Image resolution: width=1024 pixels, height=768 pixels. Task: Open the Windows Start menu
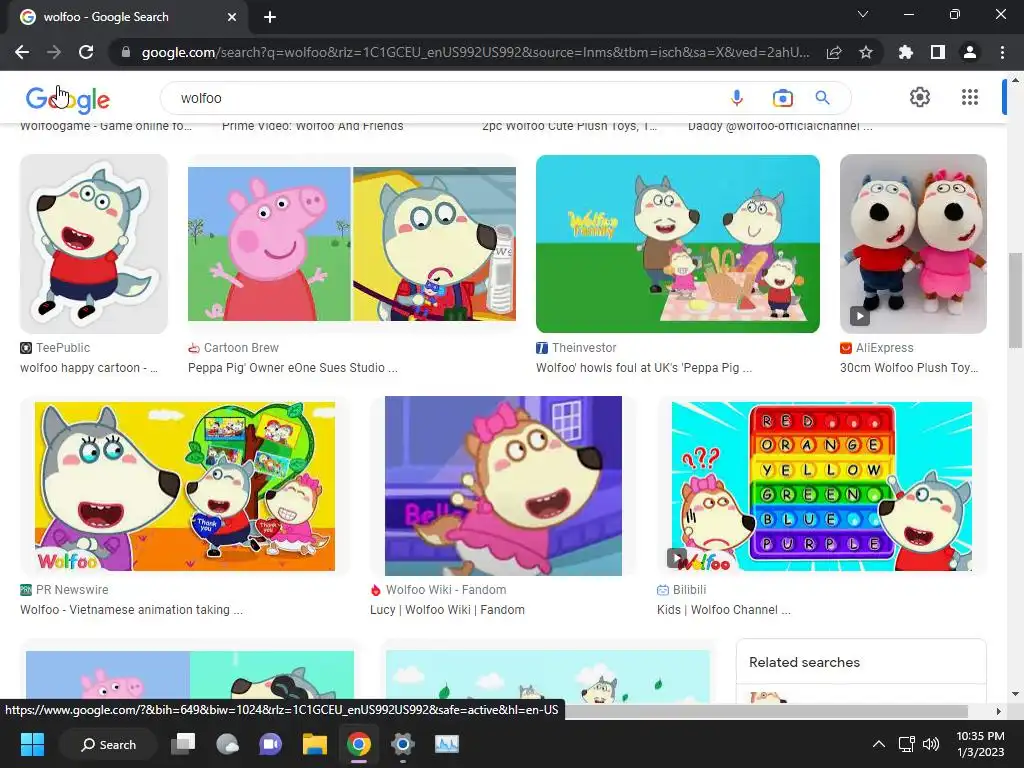click(32, 744)
